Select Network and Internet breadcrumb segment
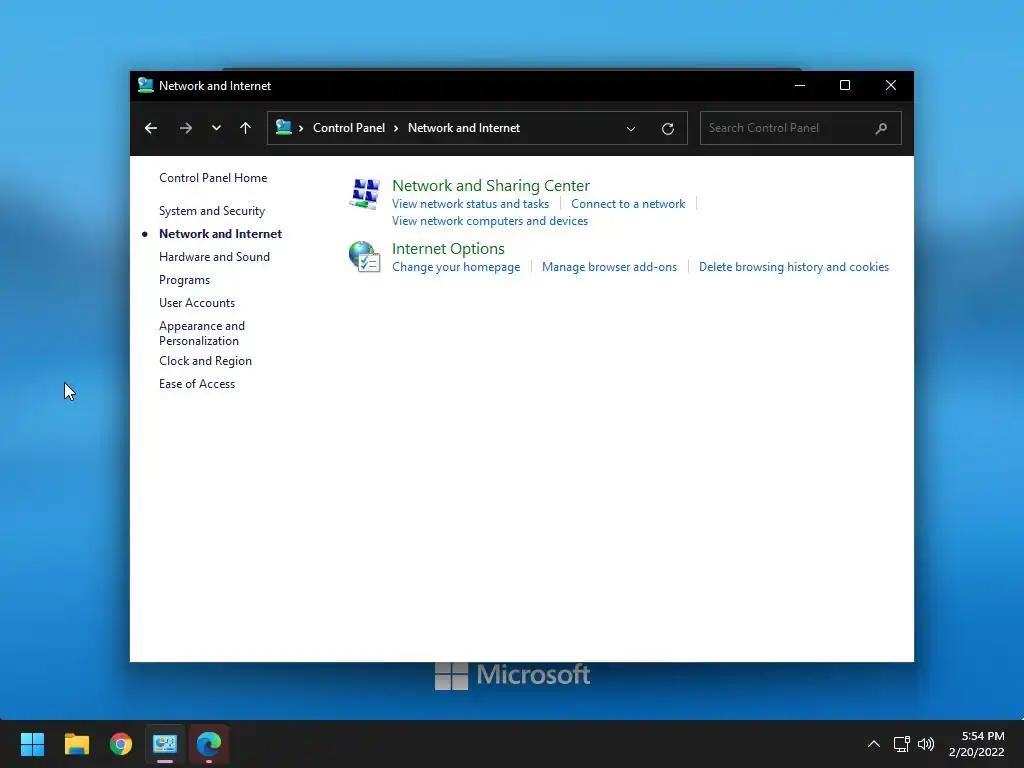Screen dimensions: 1024x768 pos(464,128)
